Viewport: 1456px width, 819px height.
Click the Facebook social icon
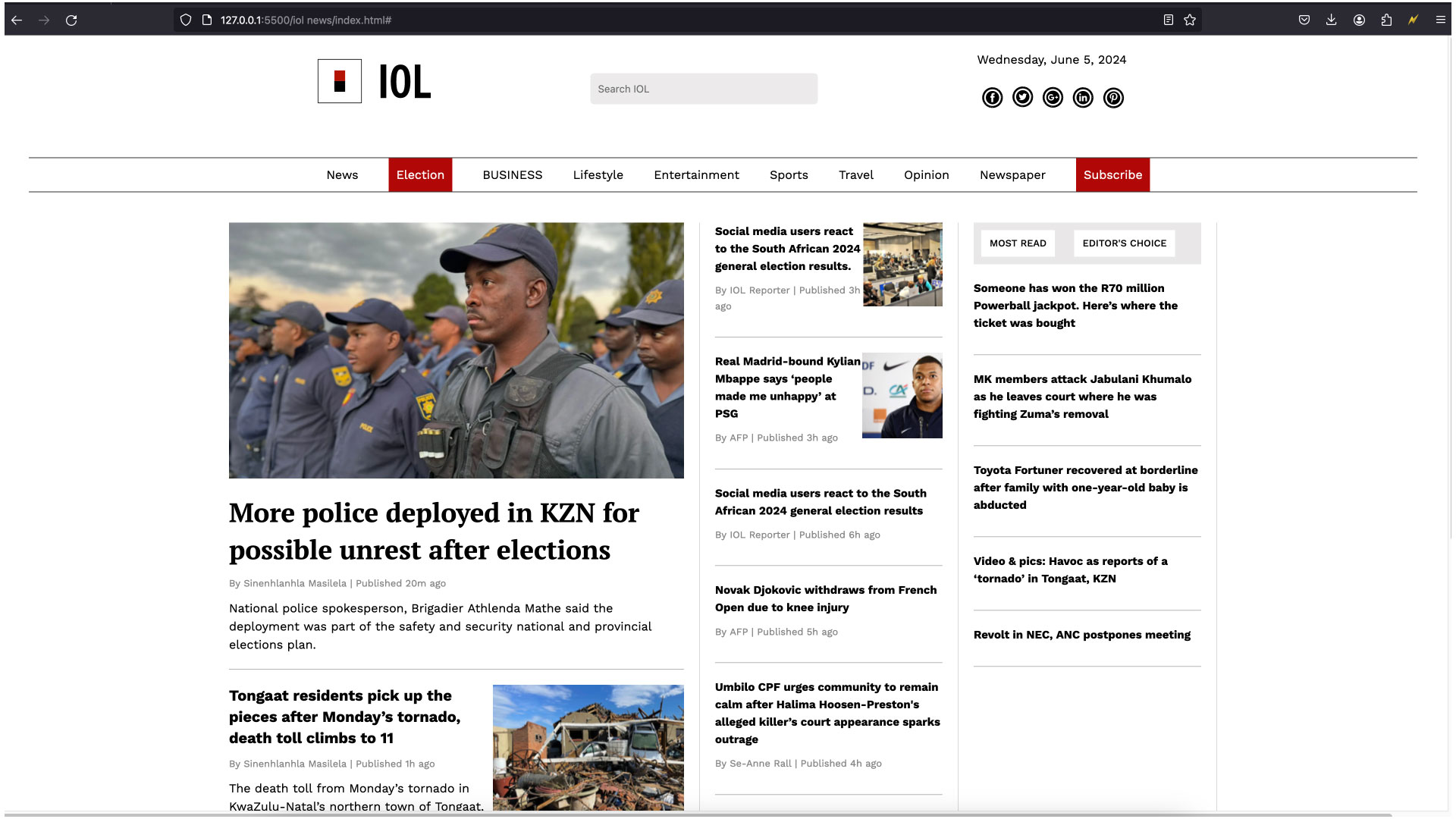click(x=992, y=98)
